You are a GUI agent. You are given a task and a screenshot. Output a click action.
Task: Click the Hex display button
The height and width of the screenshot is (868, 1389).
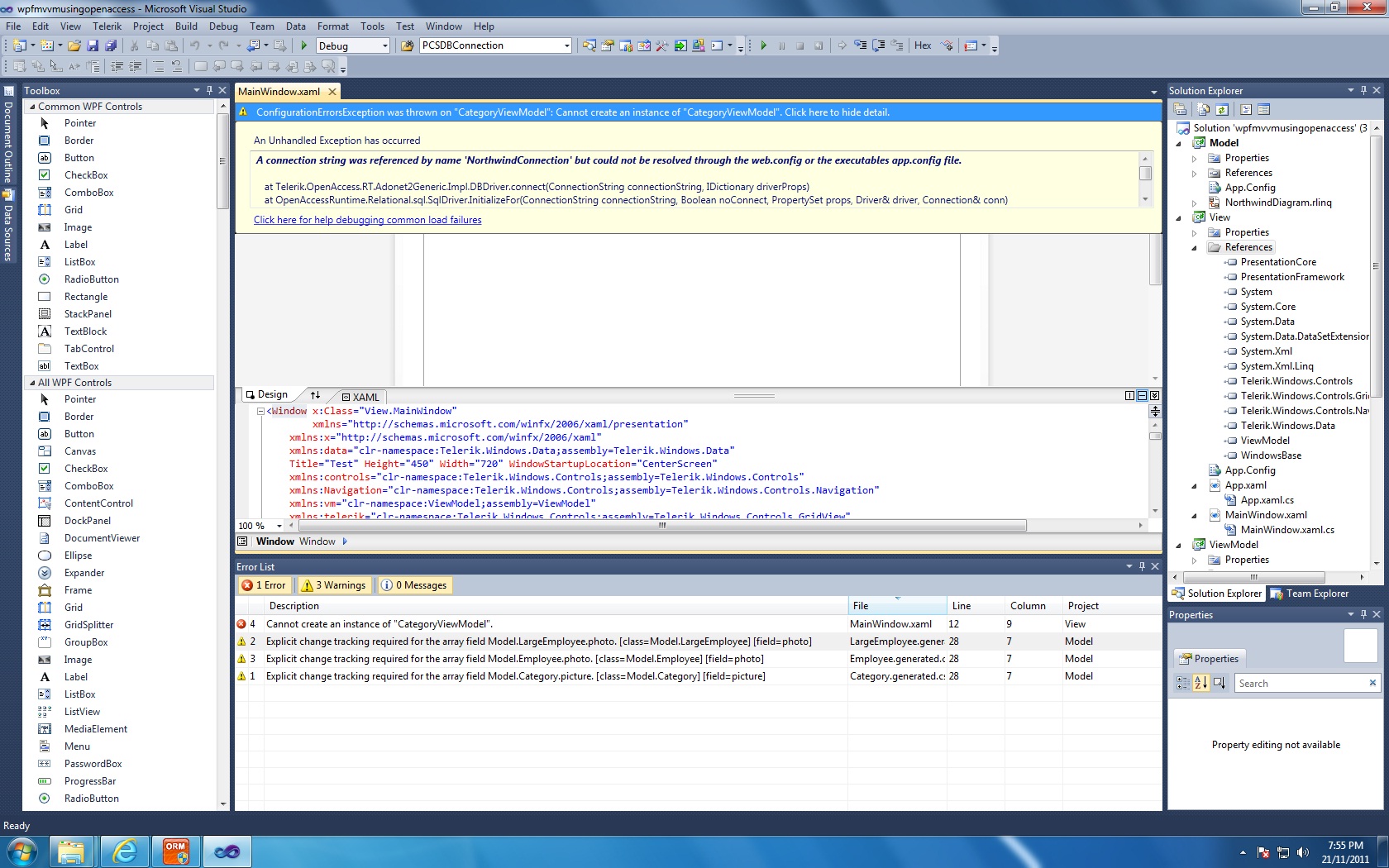pyautogui.click(x=923, y=46)
